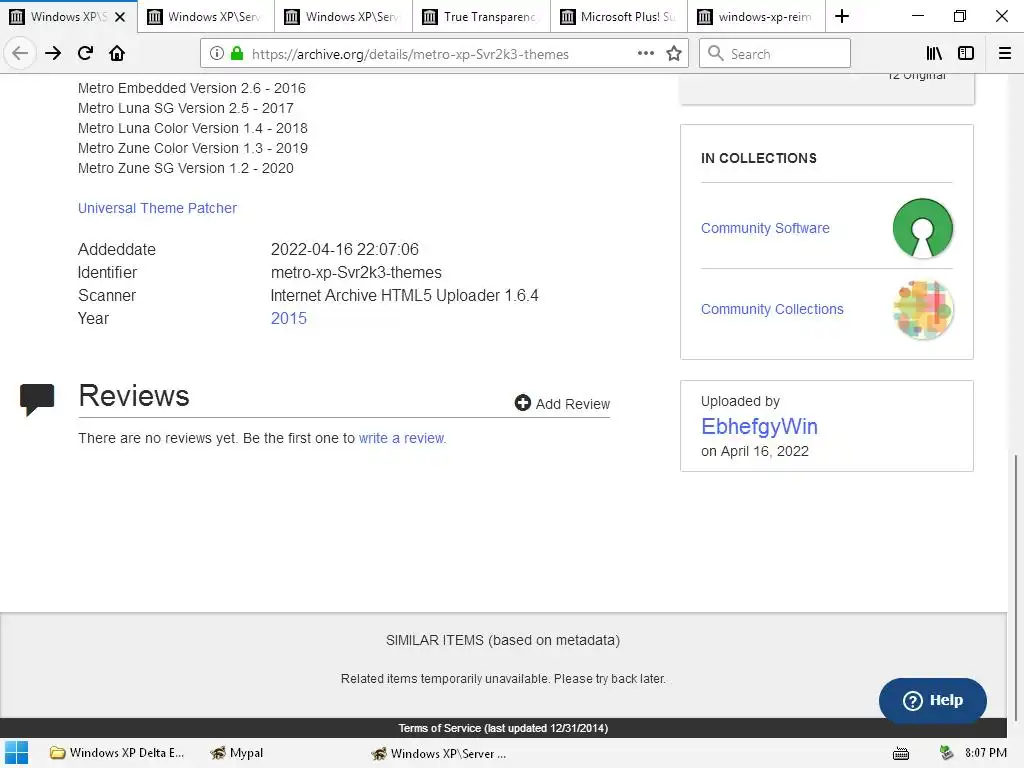Switch to second Windows XP\Serv tab
Screen dimensions: 1024x768
[206, 16]
